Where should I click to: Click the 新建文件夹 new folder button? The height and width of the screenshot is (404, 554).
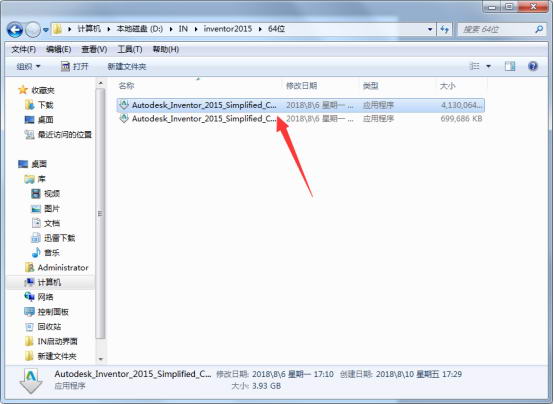pyautogui.click(x=126, y=66)
